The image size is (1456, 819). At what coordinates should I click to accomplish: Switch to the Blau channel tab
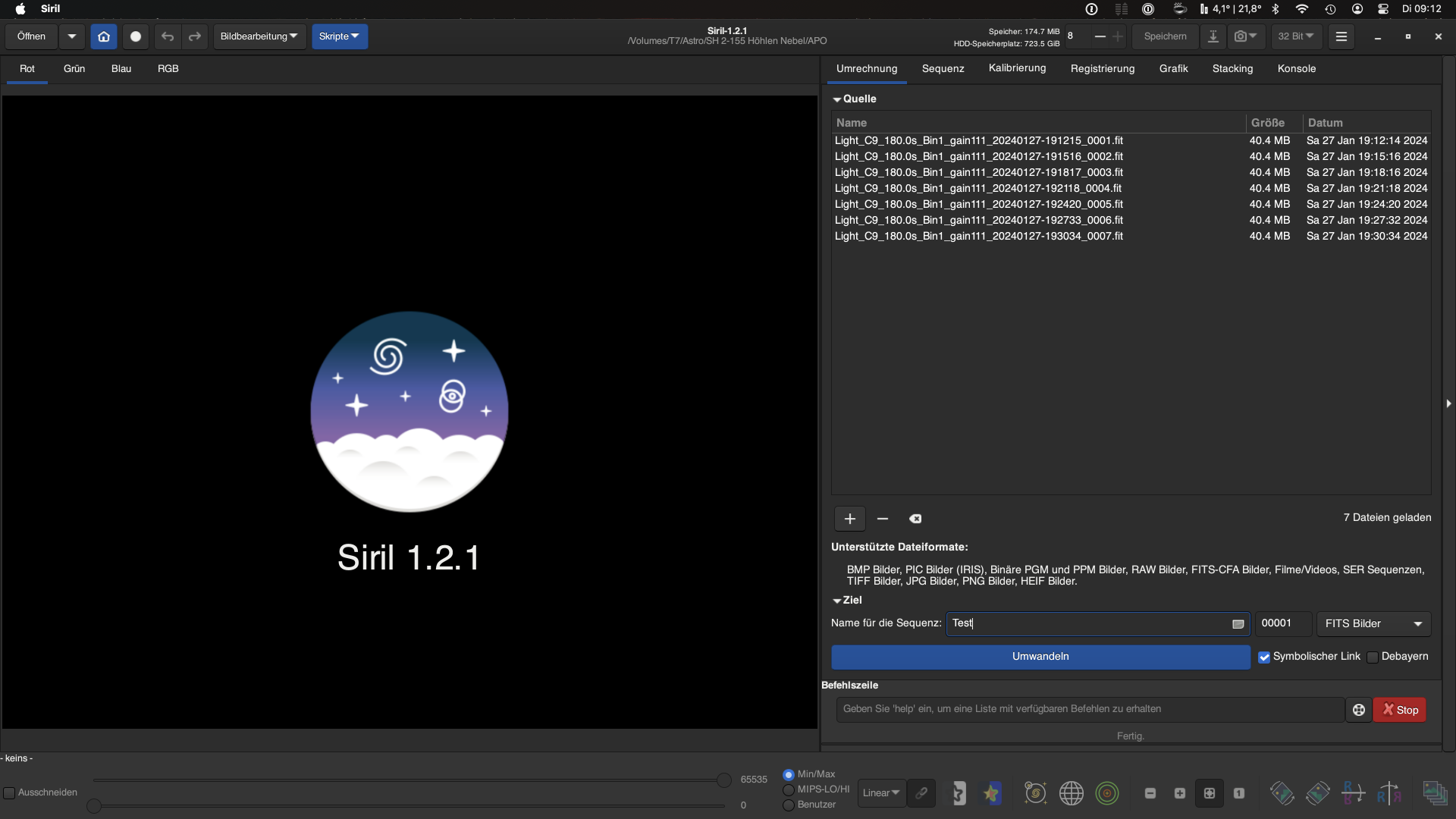tap(121, 68)
